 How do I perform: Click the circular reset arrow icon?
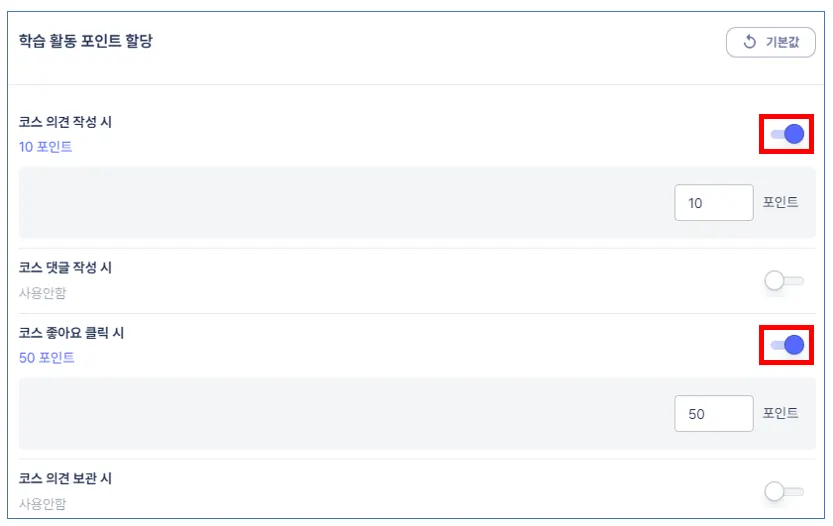749,42
